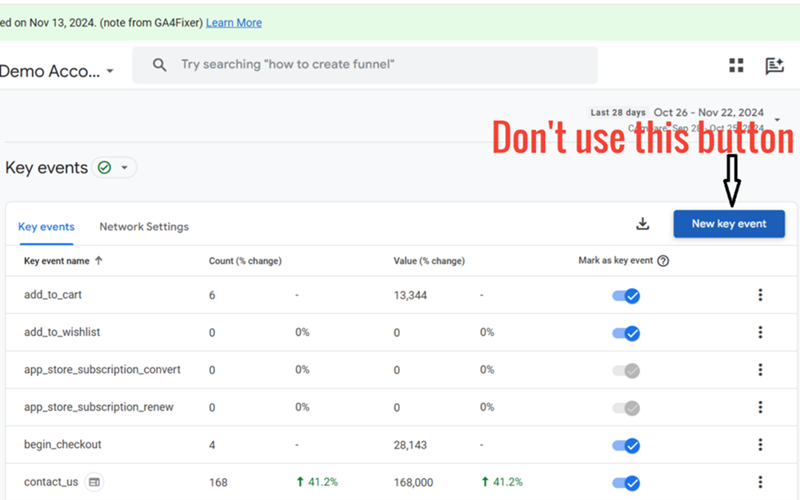
Task: Click the 28,143 value cell
Action: click(410, 445)
